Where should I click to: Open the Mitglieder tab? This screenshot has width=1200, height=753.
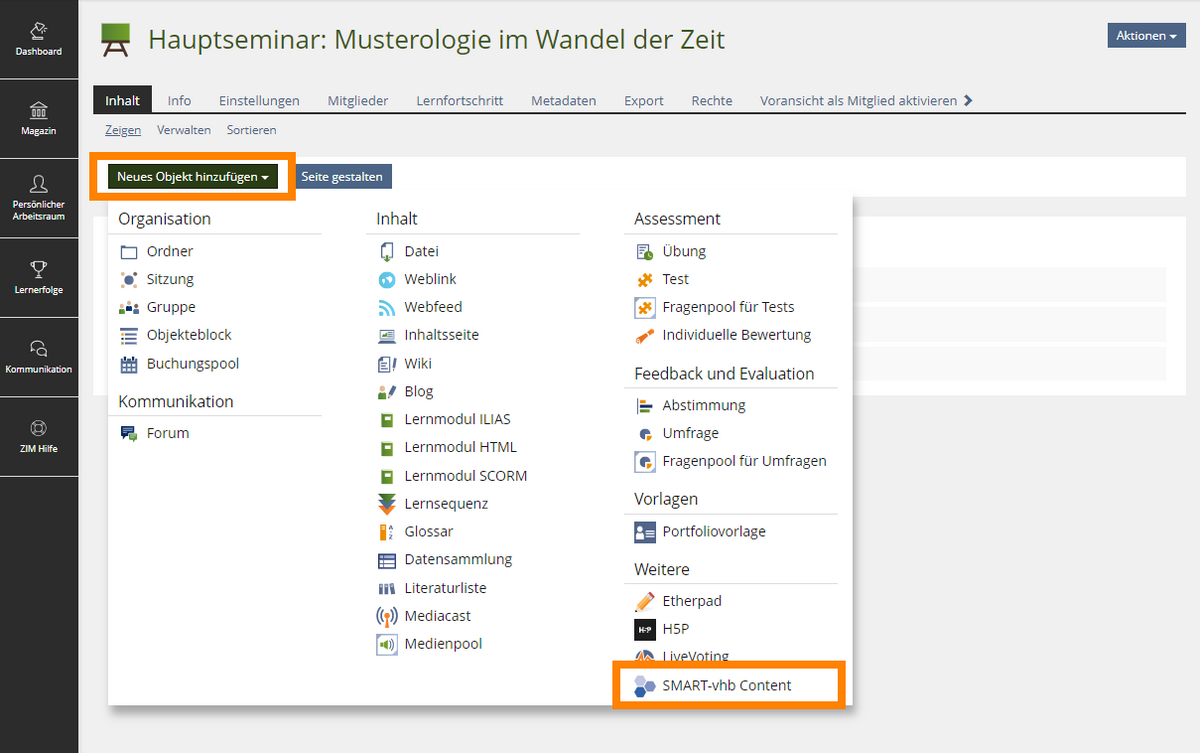(x=358, y=101)
